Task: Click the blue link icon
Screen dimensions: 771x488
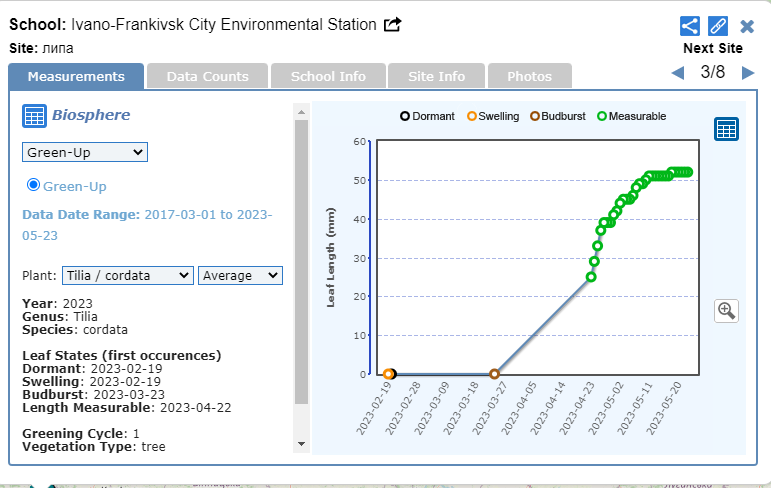Action: [718, 26]
